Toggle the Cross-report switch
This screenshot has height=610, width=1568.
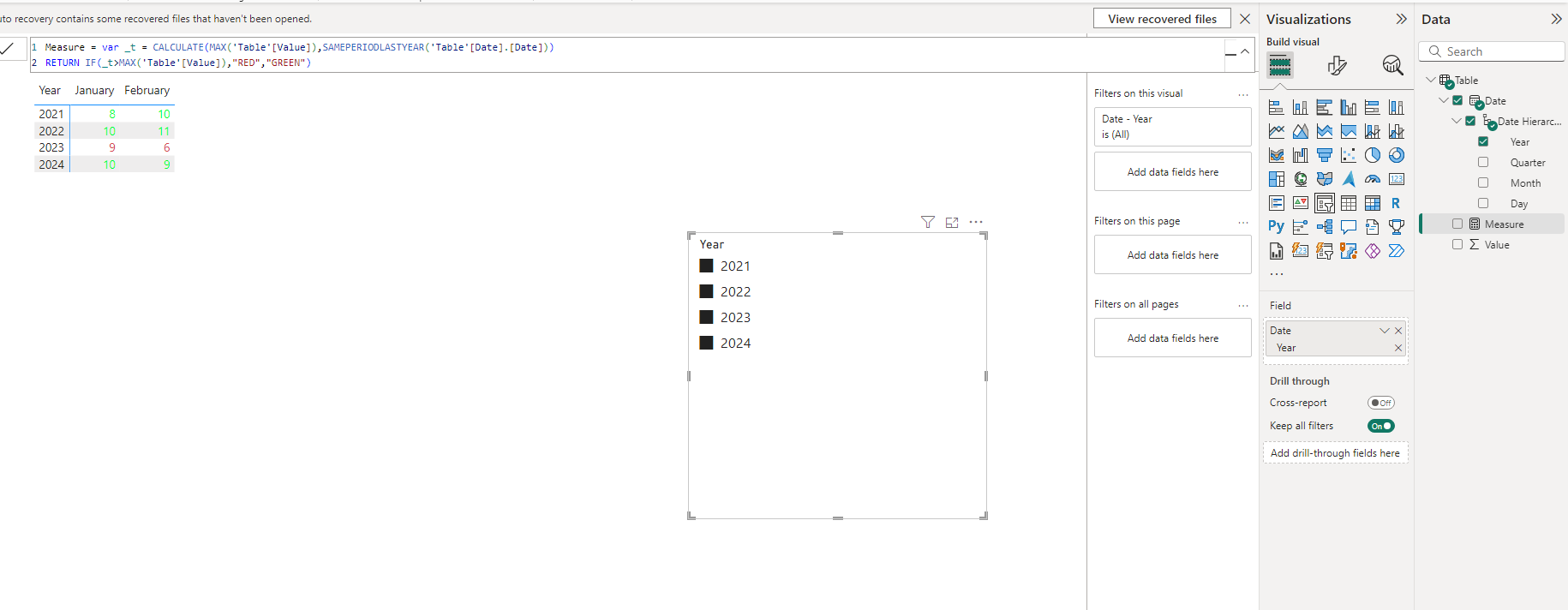(1381, 403)
